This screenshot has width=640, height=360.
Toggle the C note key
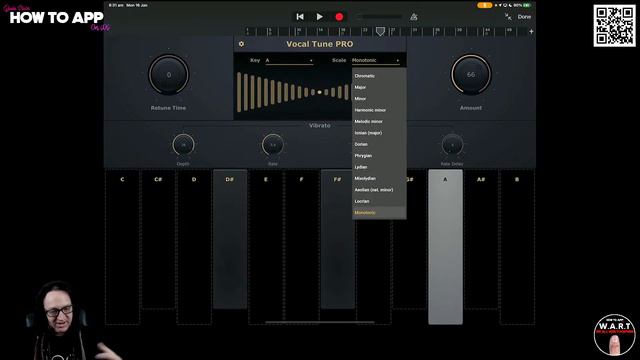[122, 247]
